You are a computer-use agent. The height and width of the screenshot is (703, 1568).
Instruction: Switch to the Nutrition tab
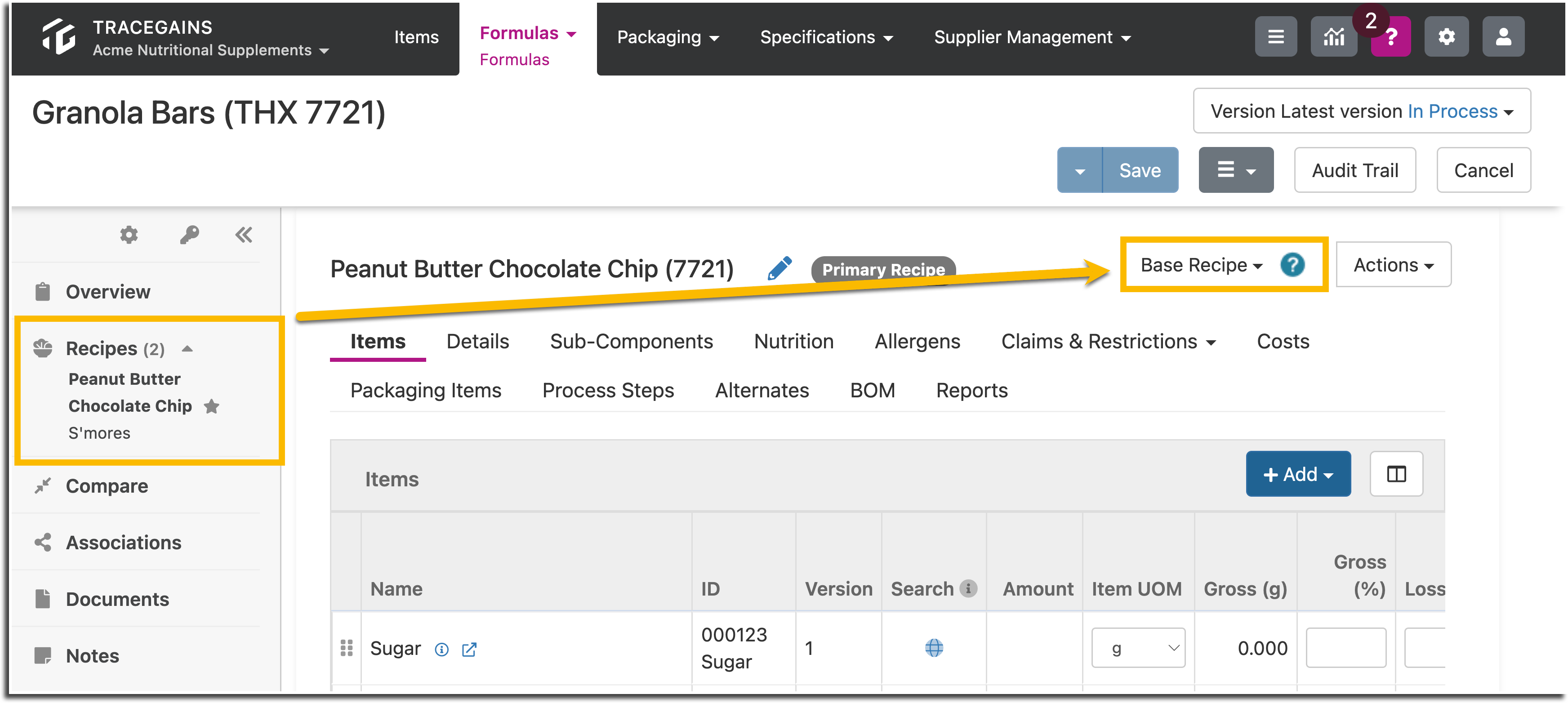tap(793, 342)
